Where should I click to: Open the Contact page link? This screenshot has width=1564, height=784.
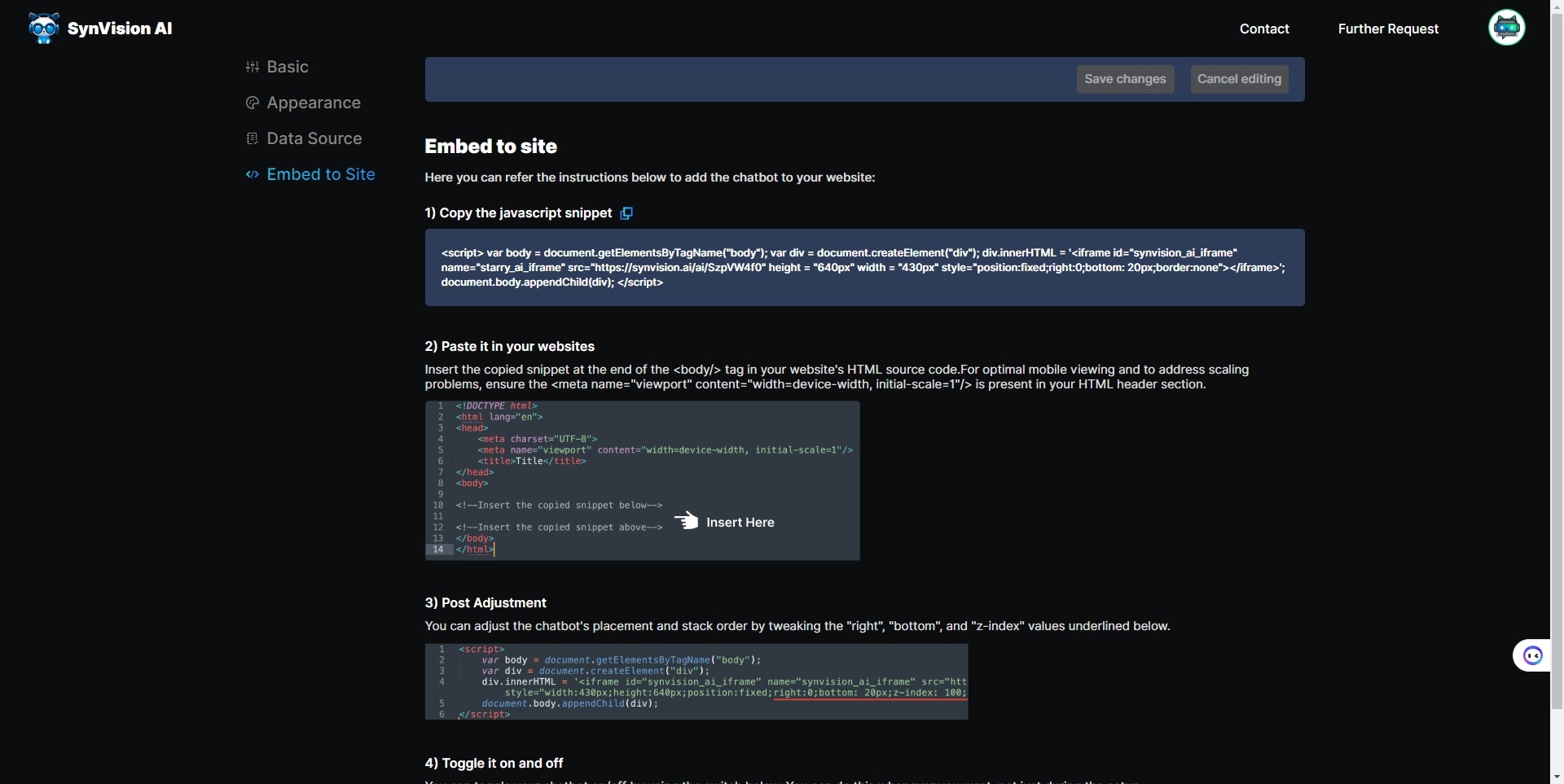(1264, 28)
